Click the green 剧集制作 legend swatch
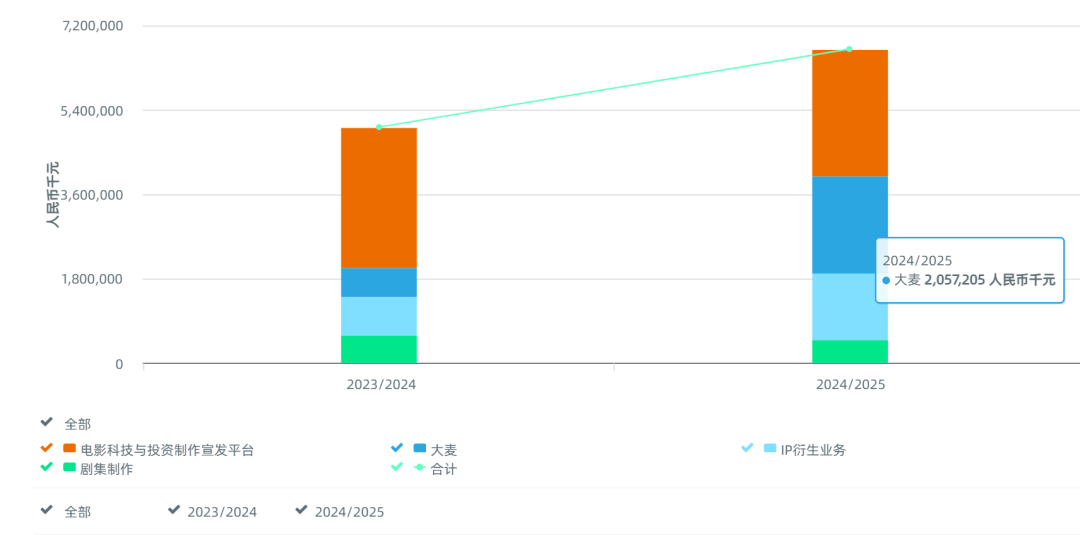 (x=70, y=468)
